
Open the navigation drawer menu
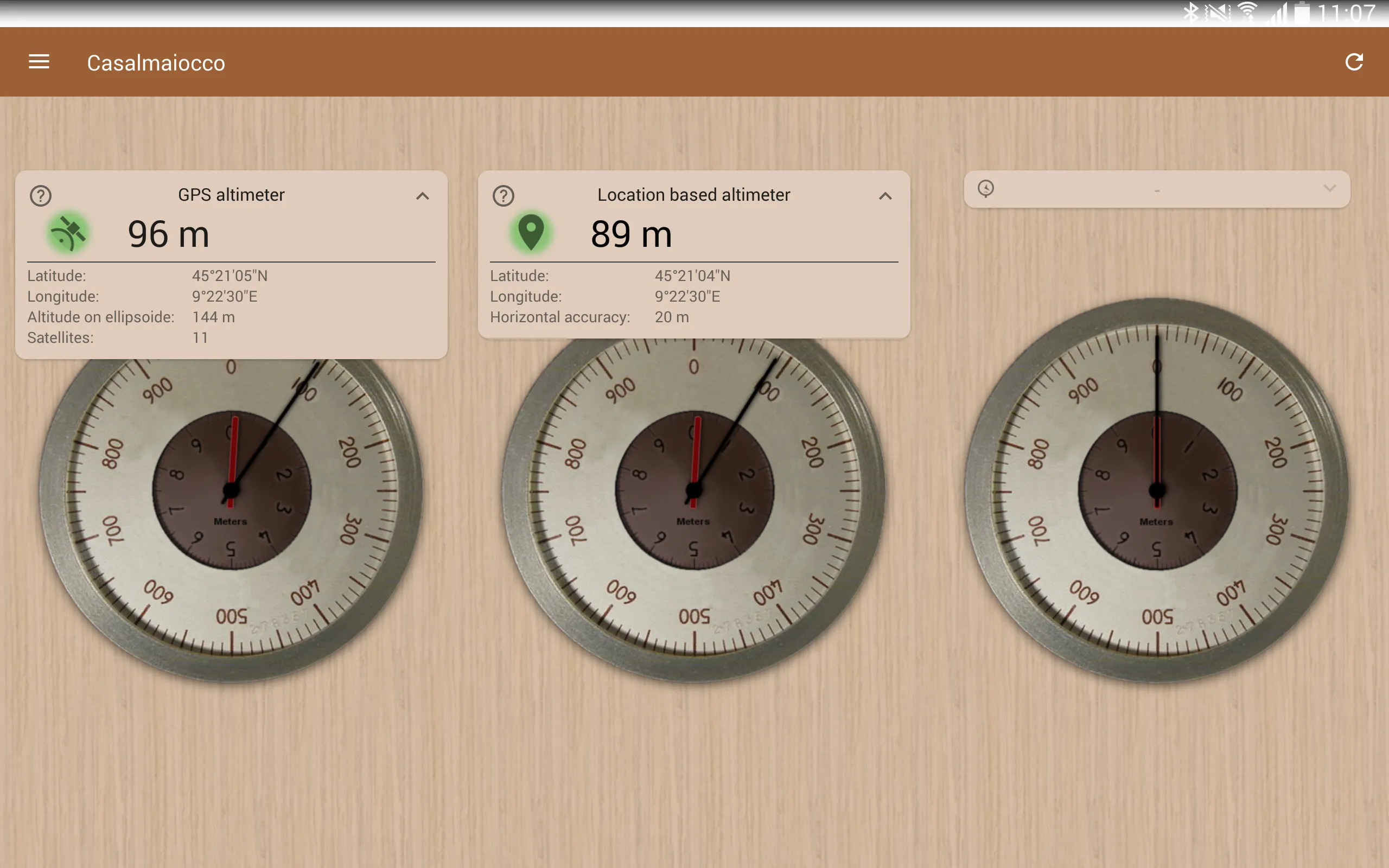[x=39, y=61]
